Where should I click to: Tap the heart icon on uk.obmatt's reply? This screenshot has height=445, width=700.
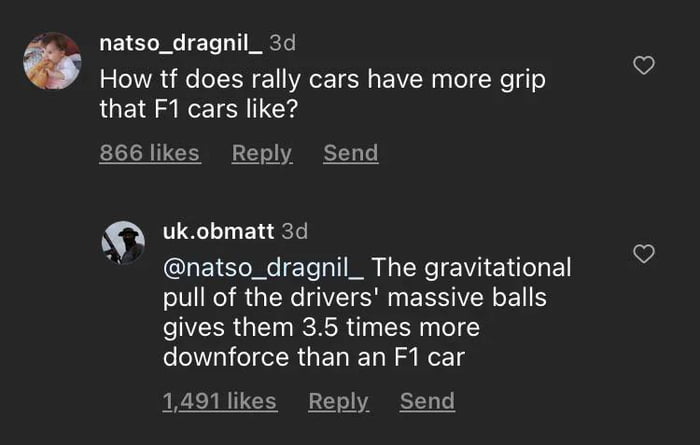[x=645, y=254]
